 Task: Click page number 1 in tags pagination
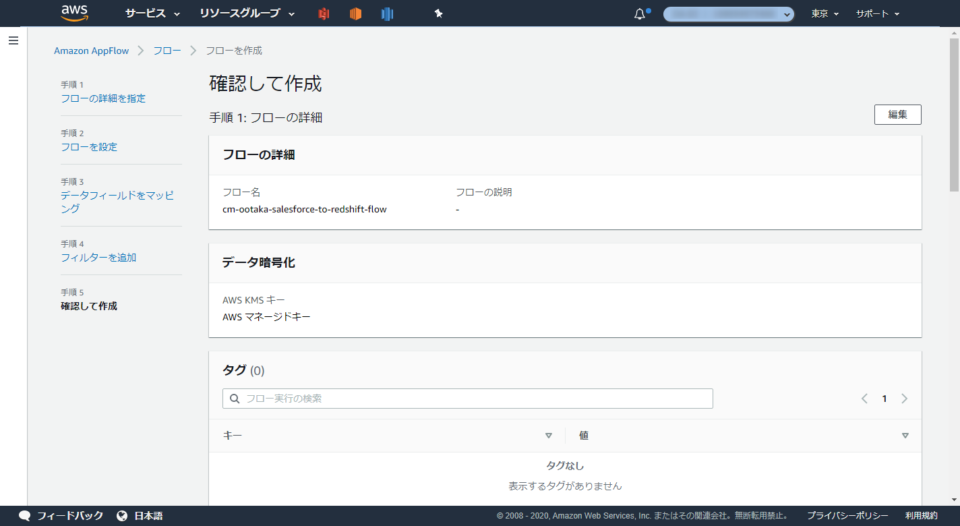click(x=884, y=399)
